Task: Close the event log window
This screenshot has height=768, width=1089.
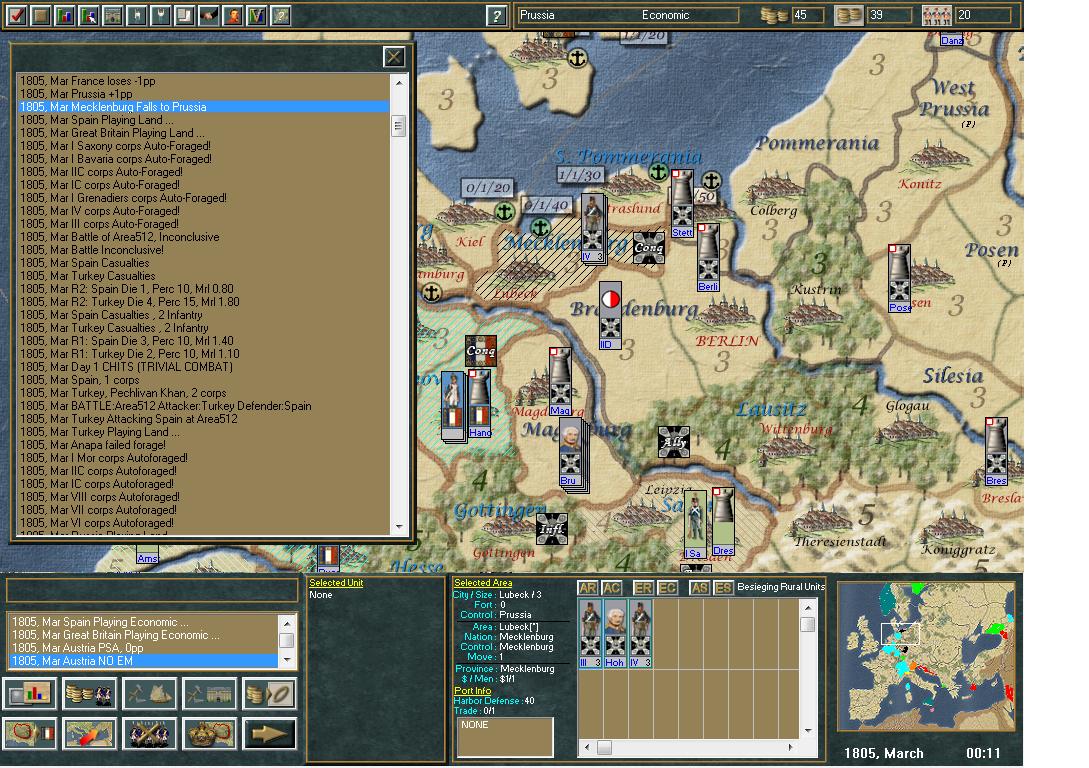Action: tap(394, 57)
